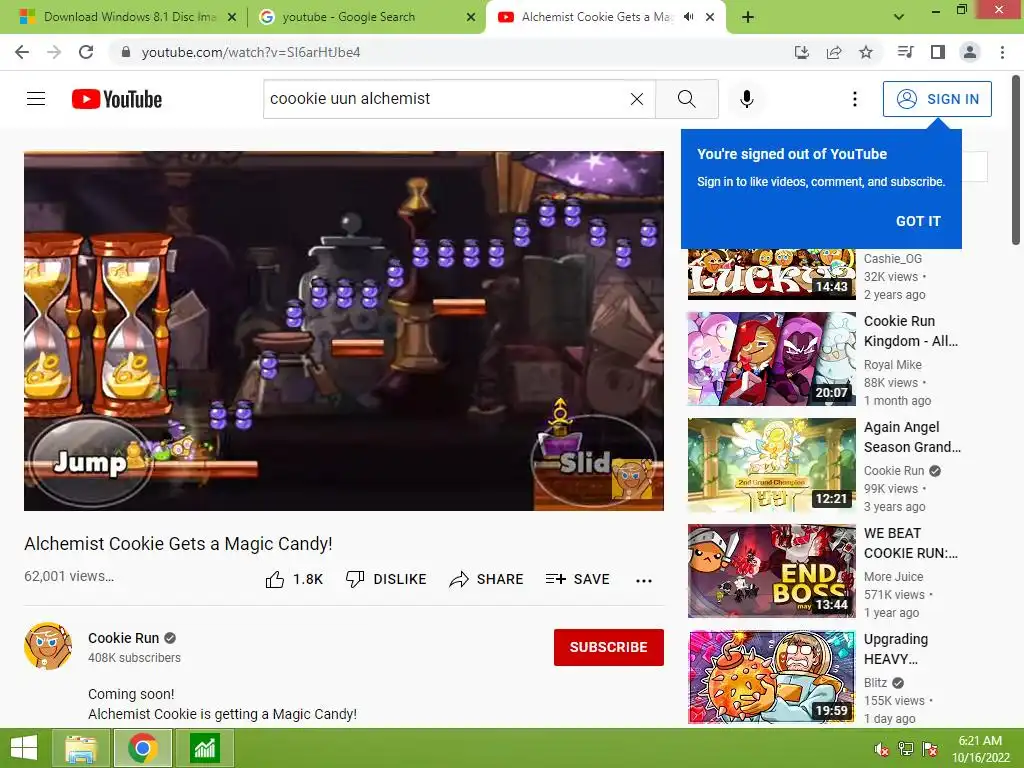This screenshot has width=1024, height=768.
Task: Click the magnifier search button
Action: pyautogui.click(x=686, y=99)
